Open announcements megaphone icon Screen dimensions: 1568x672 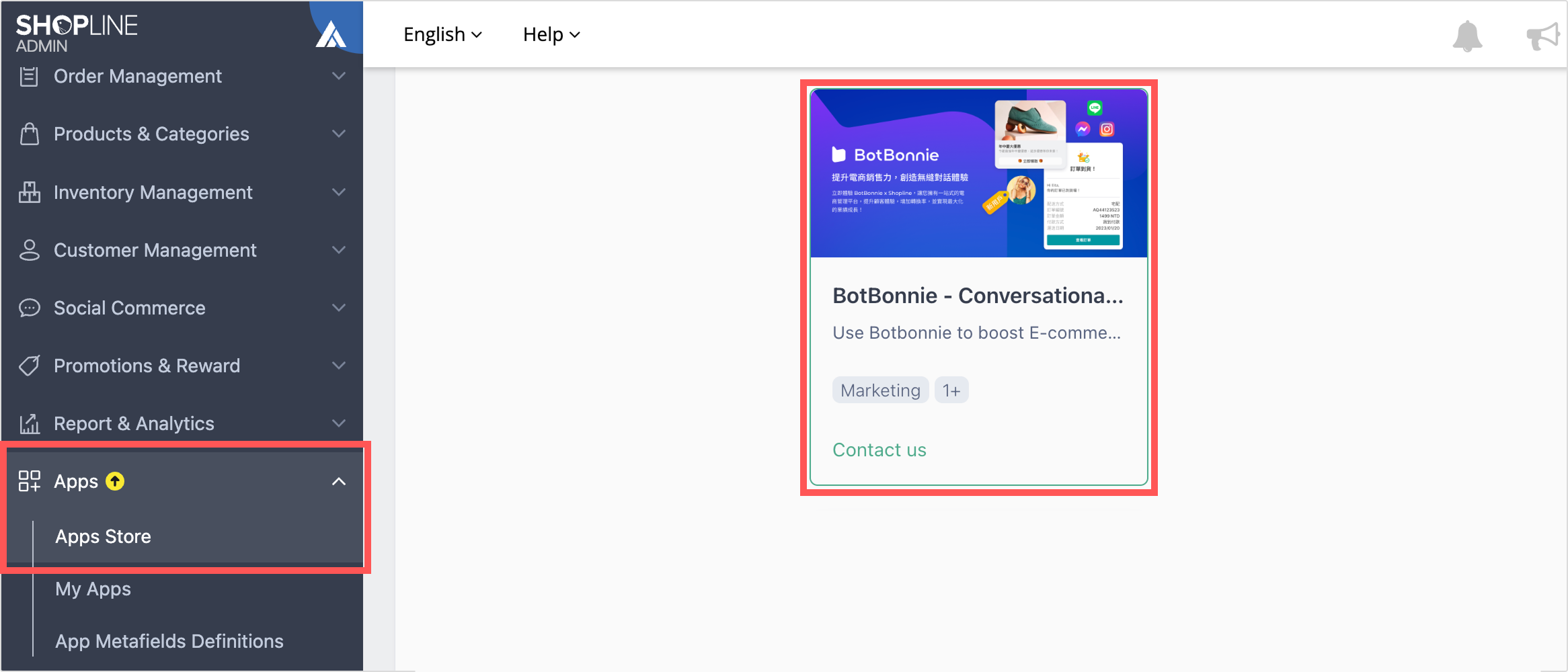click(x=1542, y=36)
